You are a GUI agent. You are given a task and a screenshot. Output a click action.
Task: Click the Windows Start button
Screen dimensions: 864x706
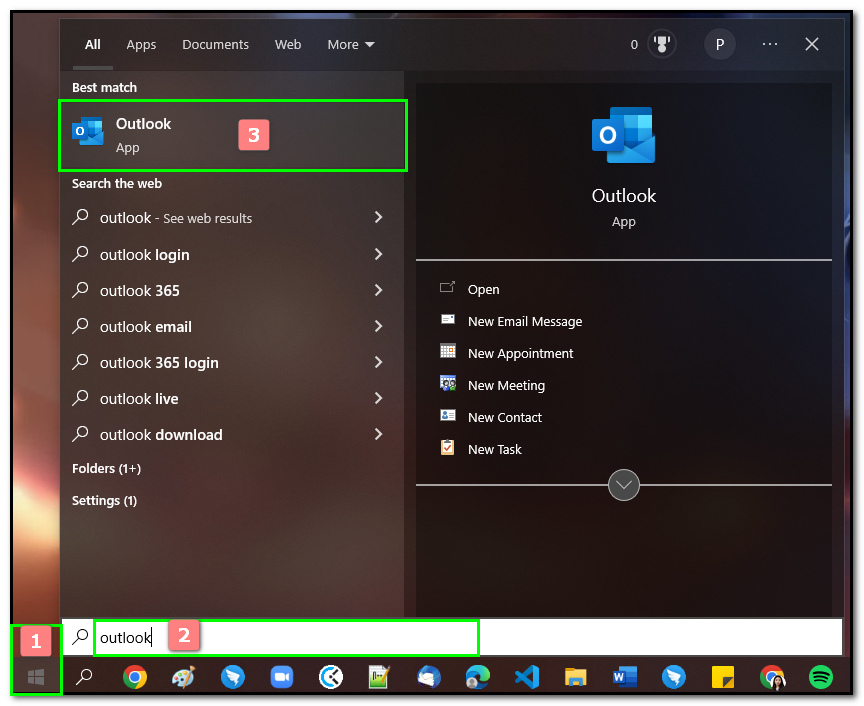point(36,677)
